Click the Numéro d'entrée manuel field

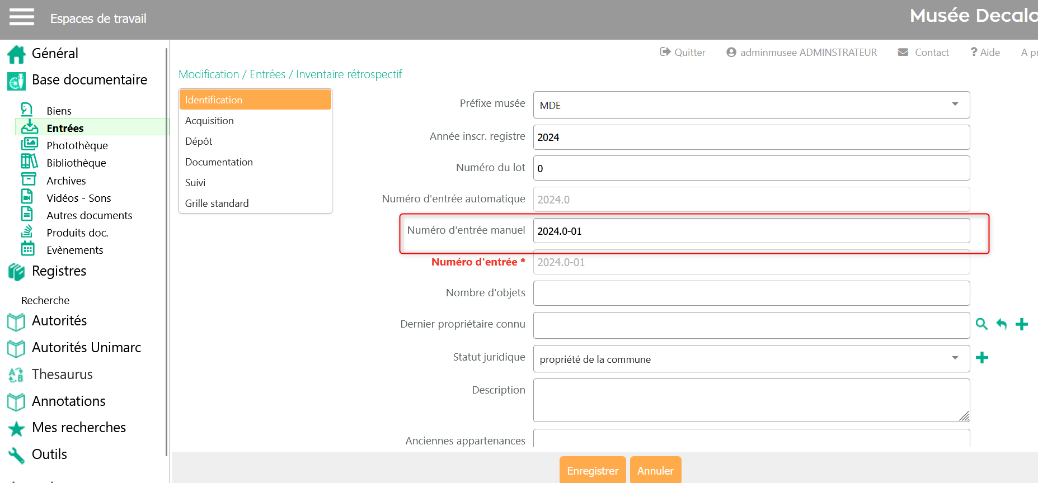click(750, 231)
